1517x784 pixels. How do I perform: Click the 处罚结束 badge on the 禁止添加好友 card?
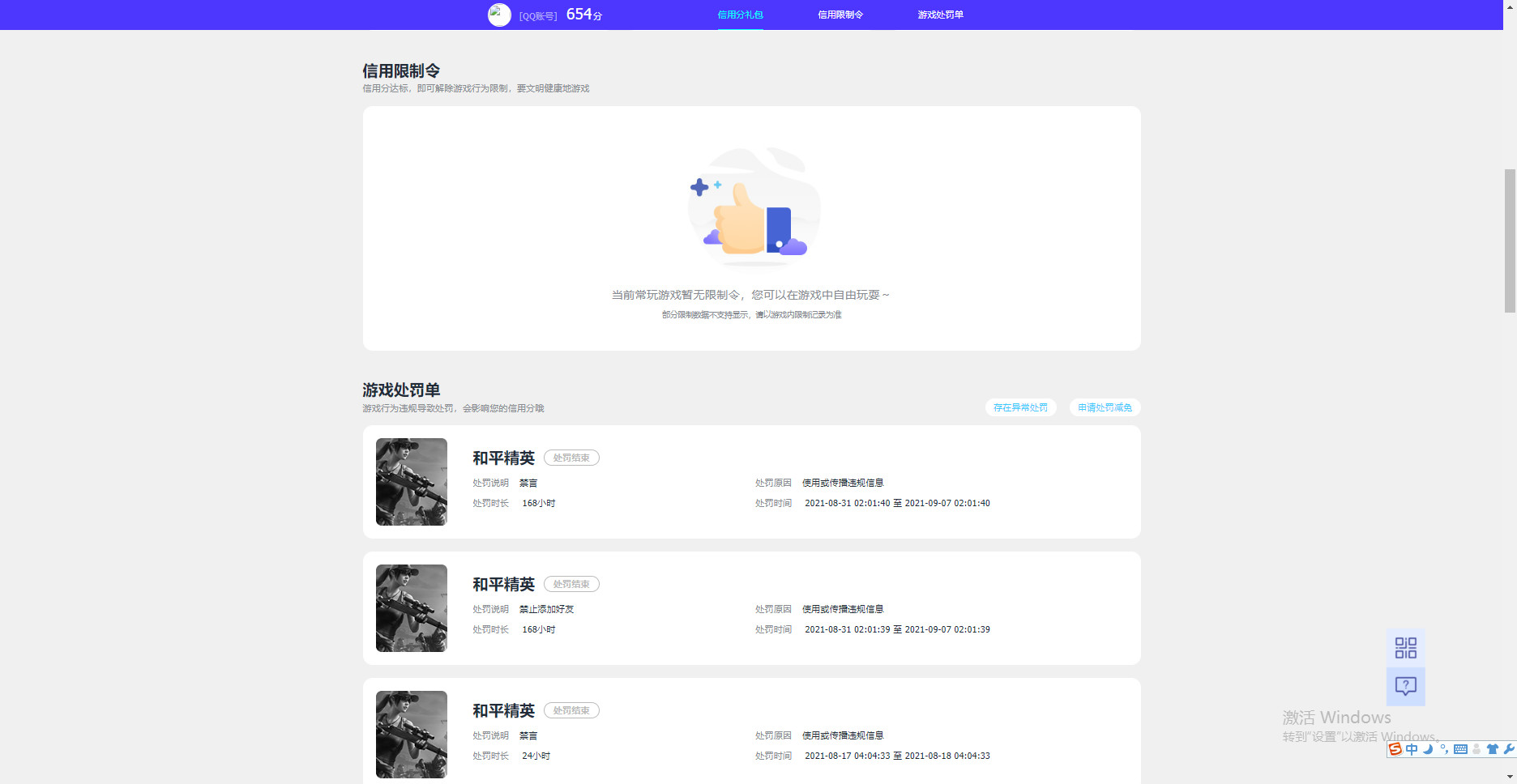571,584
